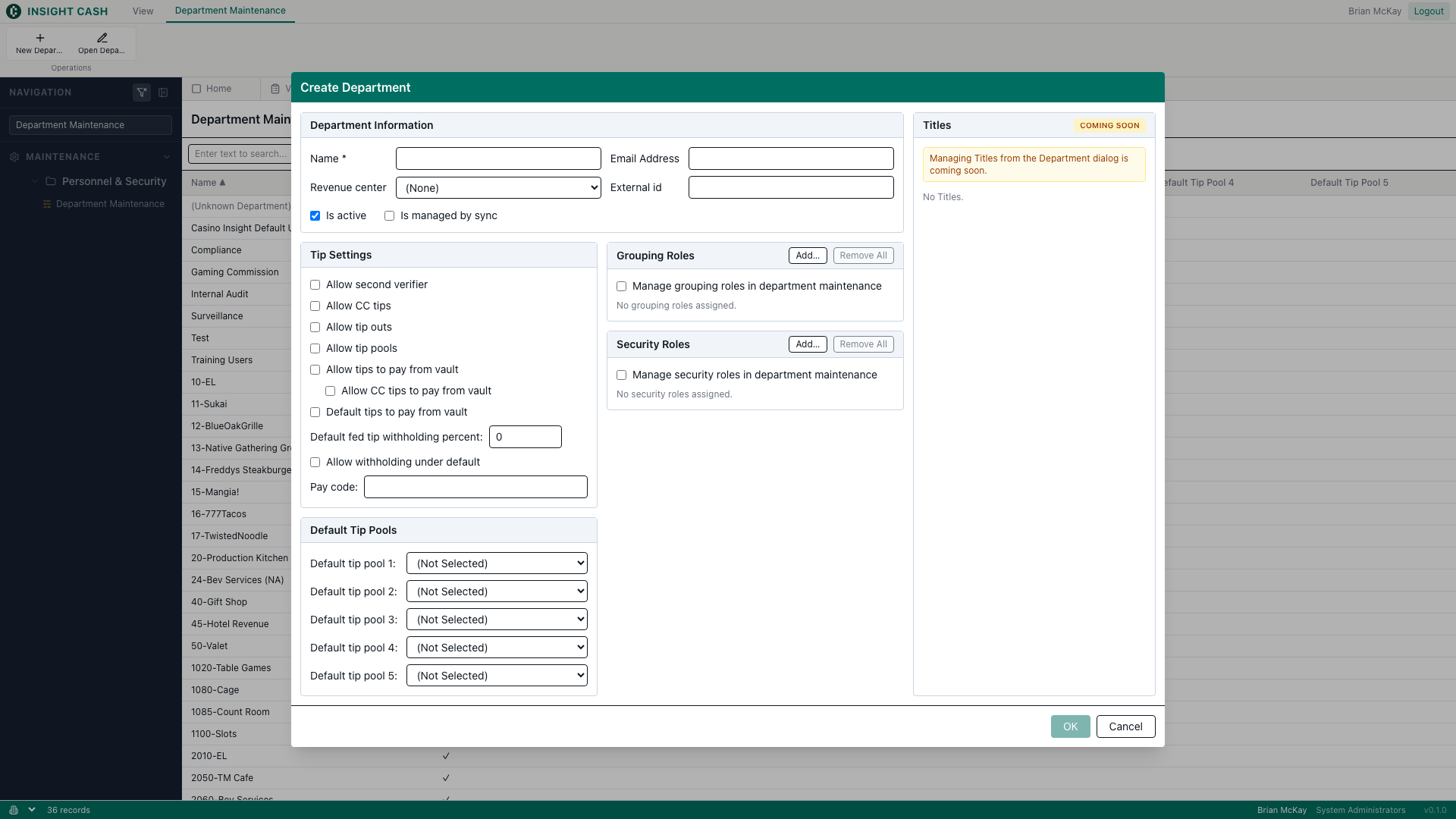This screenshot has height=819, width=1456.
Task: Click the Insight Cash logo icon
Action: [14, 11]
